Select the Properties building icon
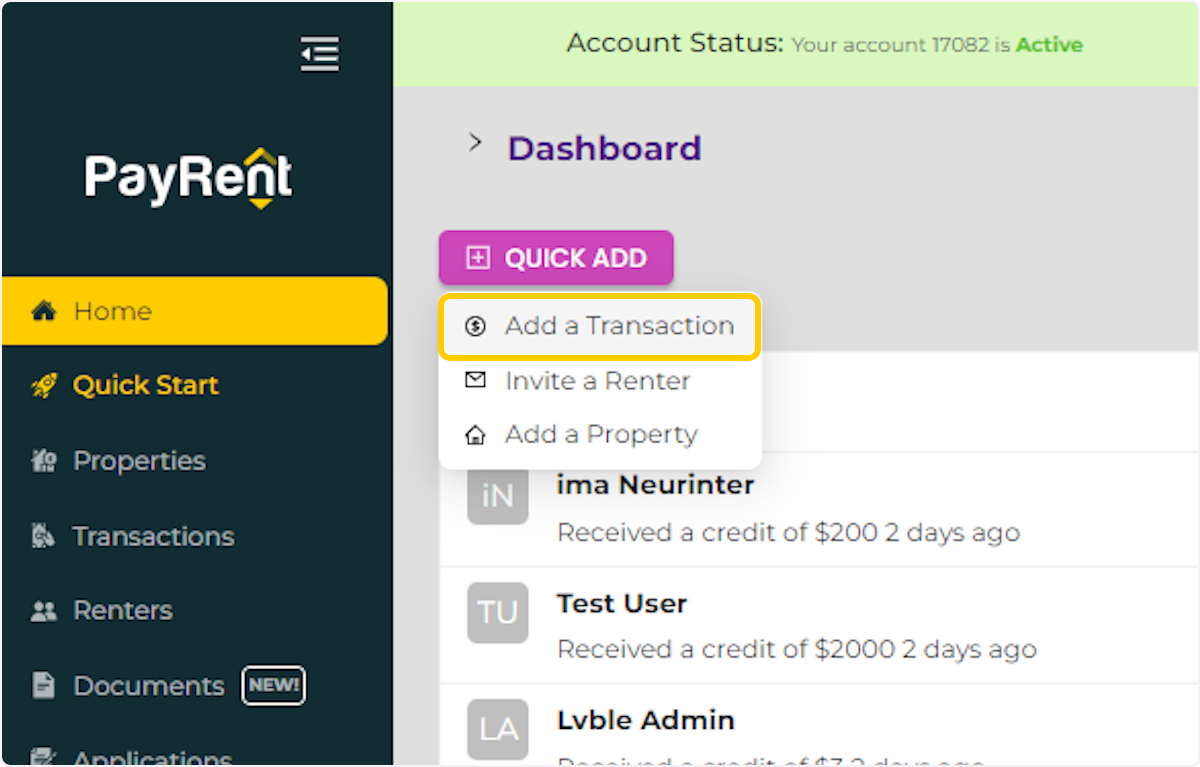This screenshot has height=767, width=1200. pyautogui.click(x=45, y=460)
